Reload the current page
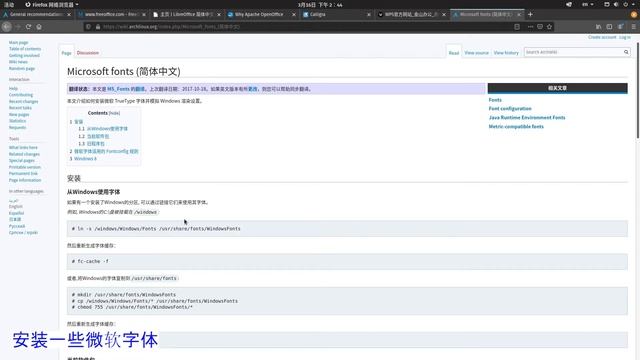640x360 pixels. point(28,27)
